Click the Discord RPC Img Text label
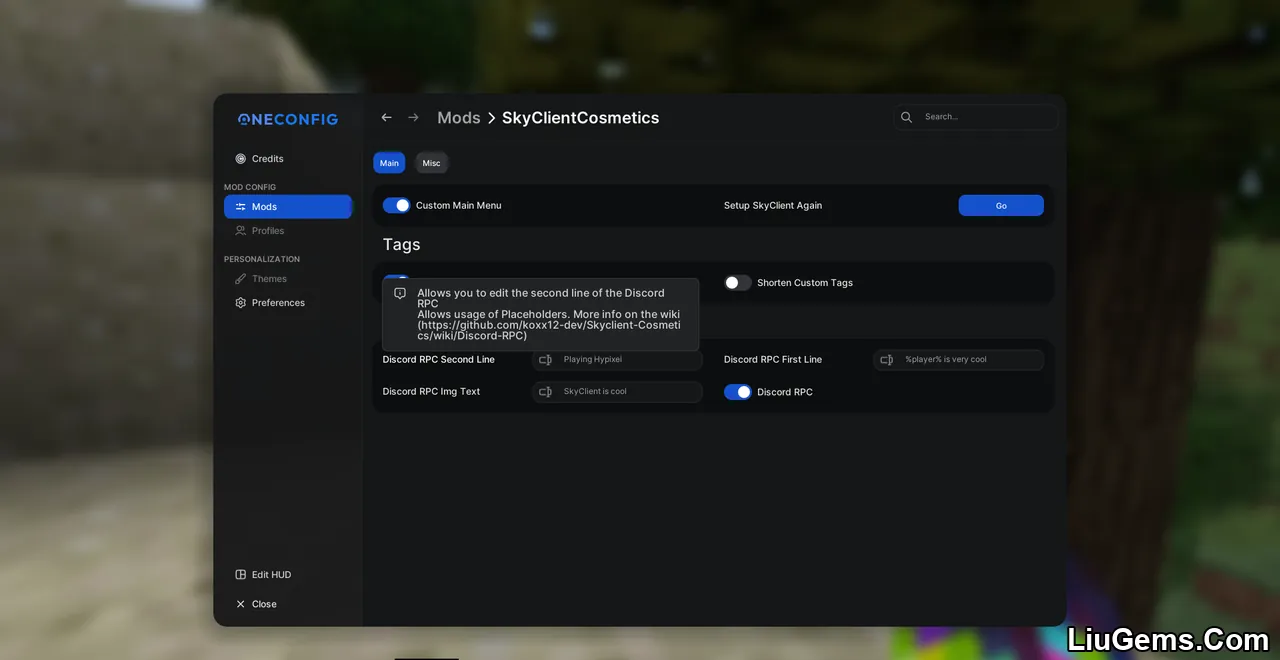Screen dimensions: 1280x660 pos(431,392)
